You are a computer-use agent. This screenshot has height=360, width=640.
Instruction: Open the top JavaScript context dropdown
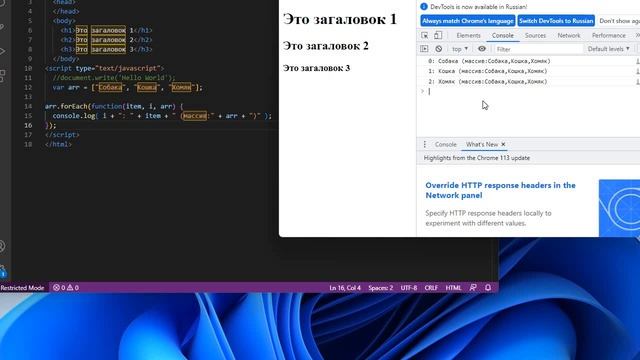(460, 49)
